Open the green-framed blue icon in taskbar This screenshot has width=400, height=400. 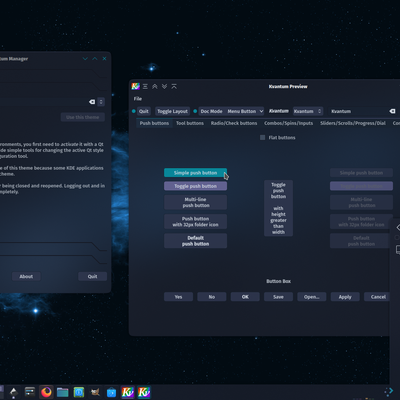[x=79, y=392]
